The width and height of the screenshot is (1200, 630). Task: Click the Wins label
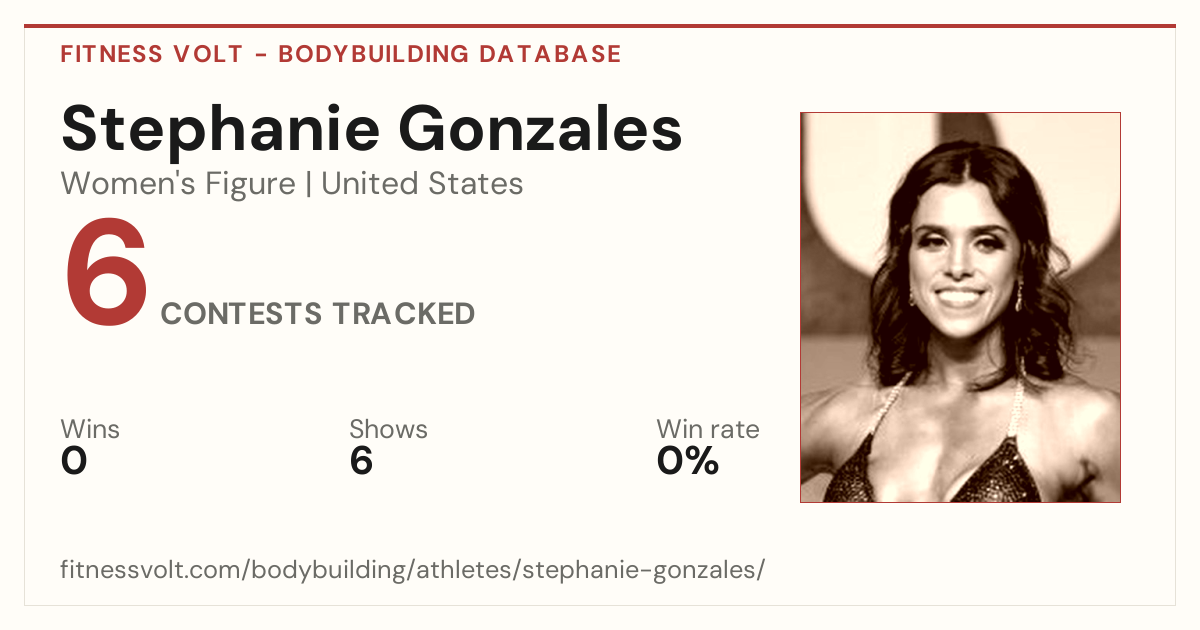coord(90,430)
